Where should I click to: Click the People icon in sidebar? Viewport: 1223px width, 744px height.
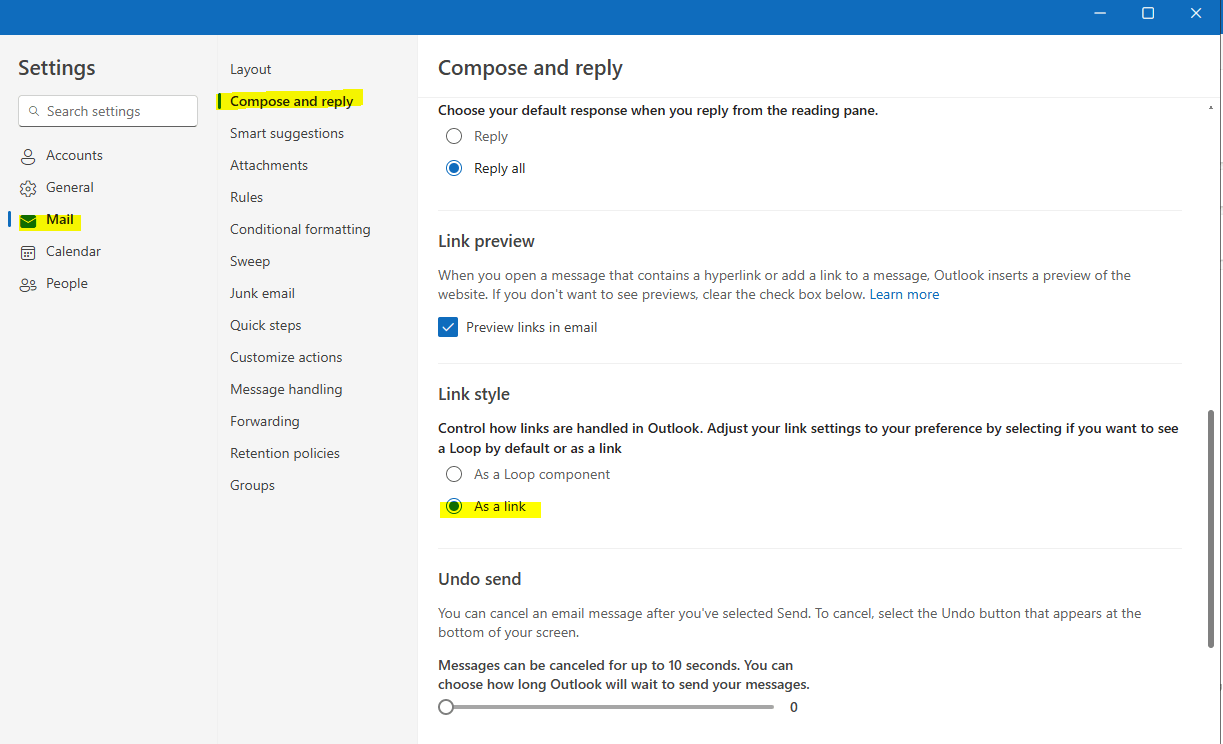[x=28, y=284]
